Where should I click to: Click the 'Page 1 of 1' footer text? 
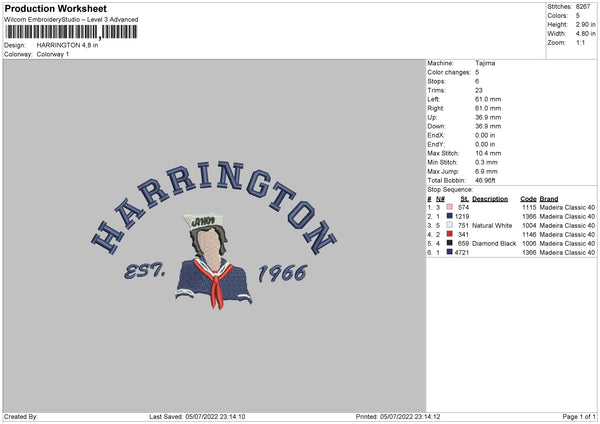tap(579, 416)
